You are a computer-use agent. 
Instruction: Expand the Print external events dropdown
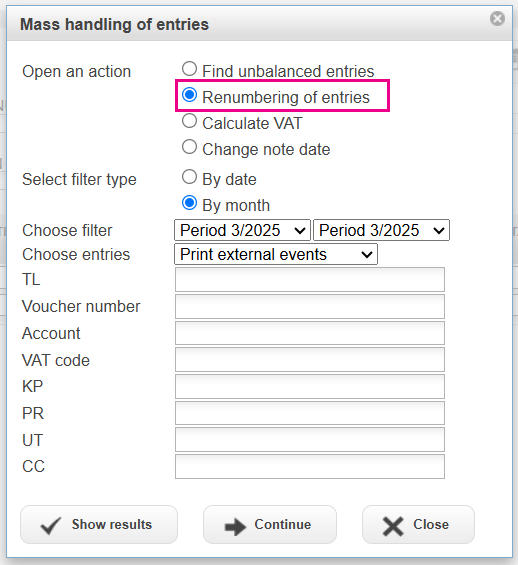[276, 254]
